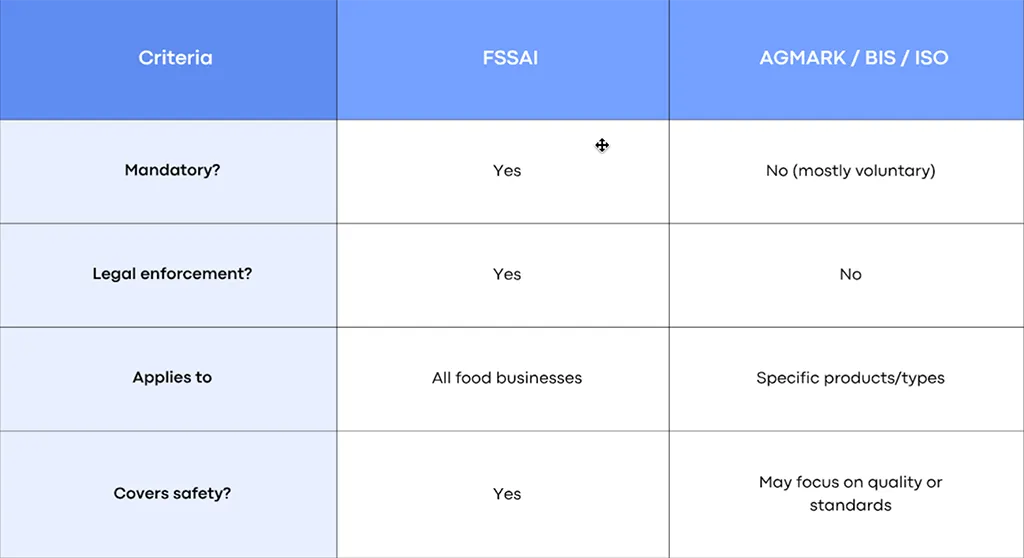Click the Criteria column header cell

(175, 58)
